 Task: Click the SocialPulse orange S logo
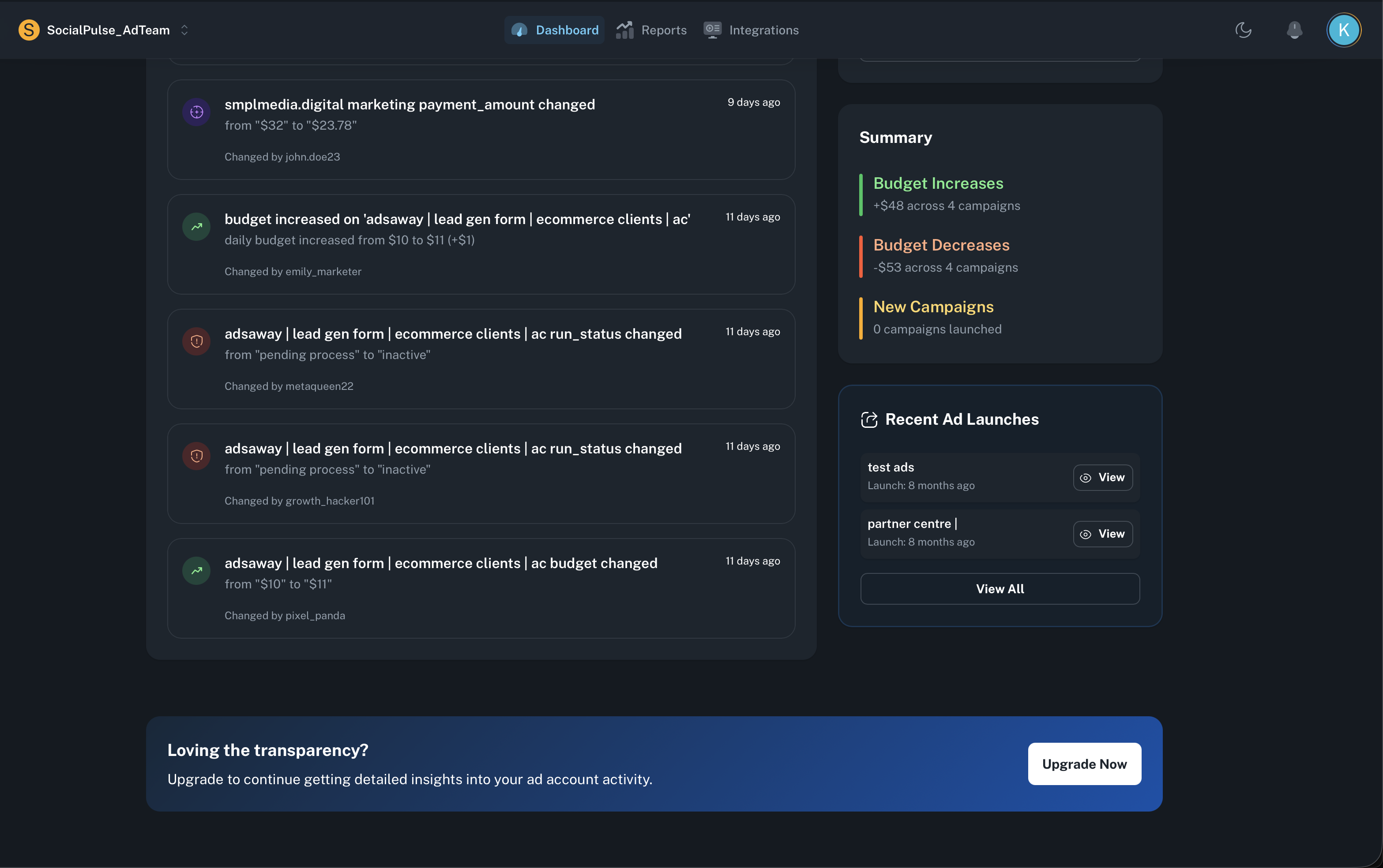coord(29,30)
